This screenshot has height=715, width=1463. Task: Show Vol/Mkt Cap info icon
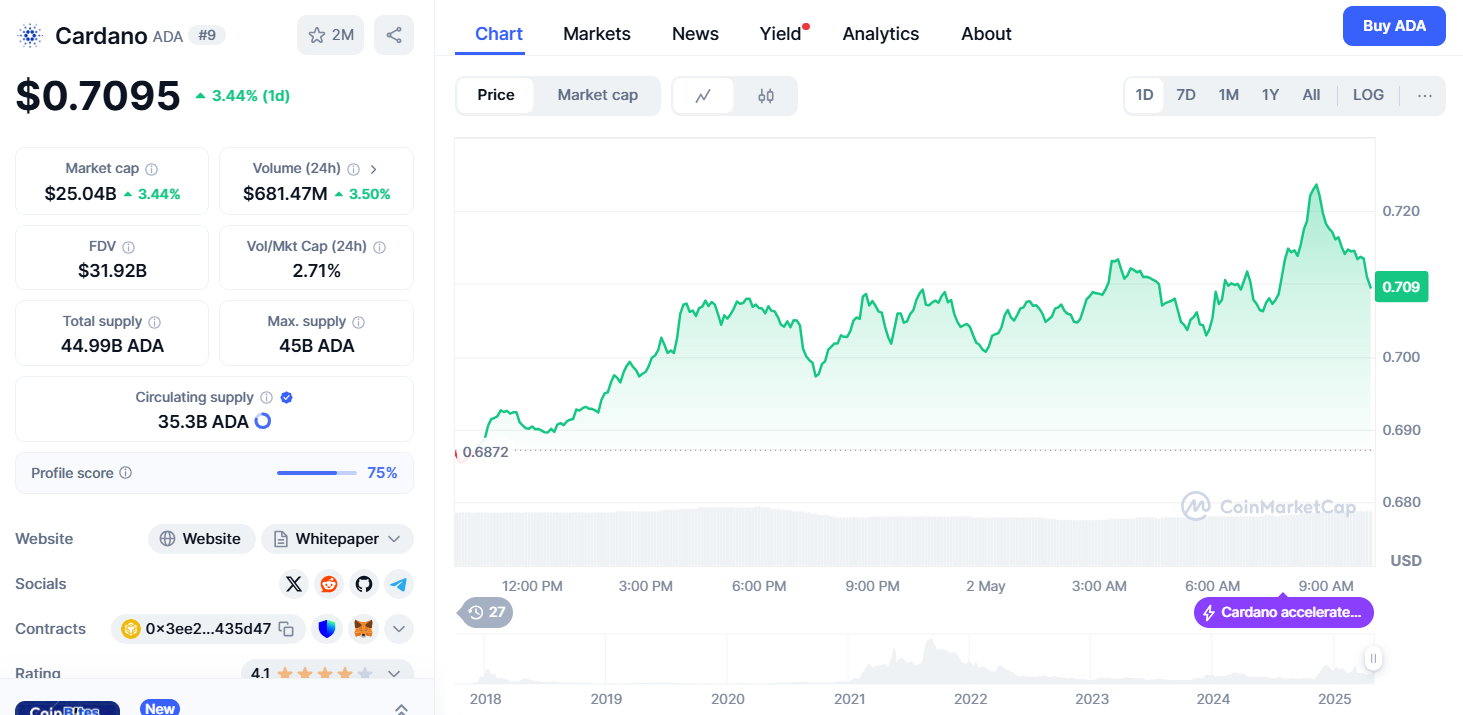click(x=379, y=246)
